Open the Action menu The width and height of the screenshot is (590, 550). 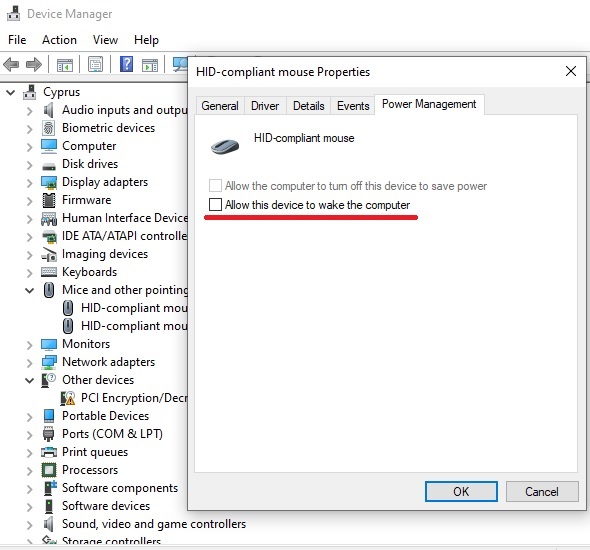coord(59,40)
